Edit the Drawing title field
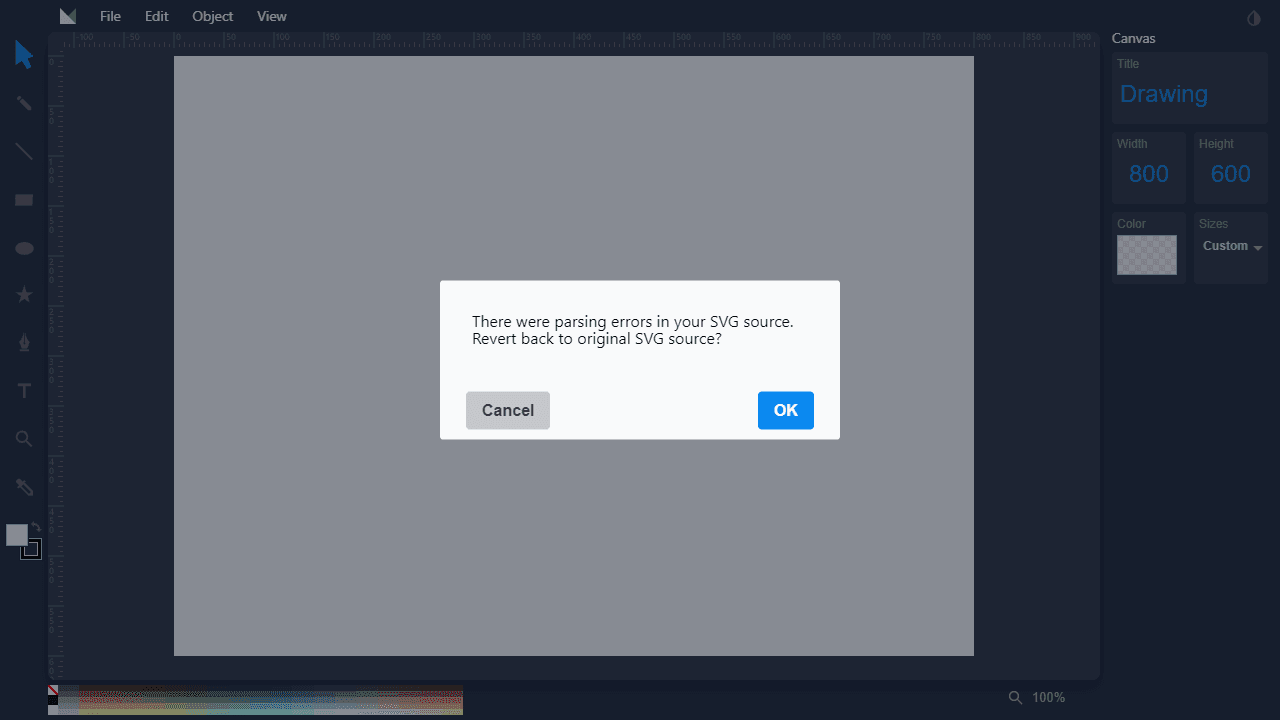The width and height of the screenshot is (1280, 720). click(x=1190, y=94)
